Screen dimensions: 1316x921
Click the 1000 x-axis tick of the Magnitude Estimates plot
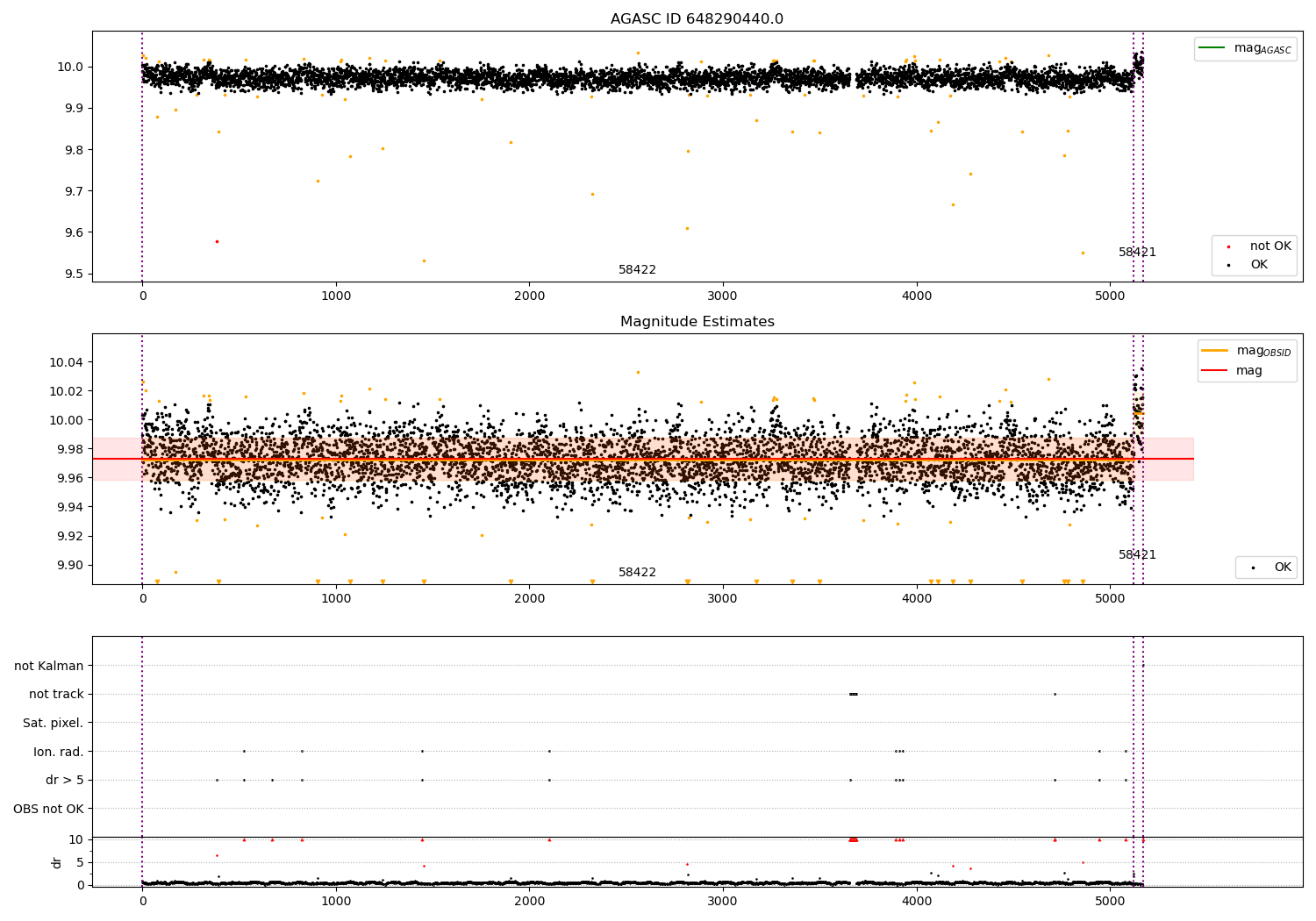(336, 599)
